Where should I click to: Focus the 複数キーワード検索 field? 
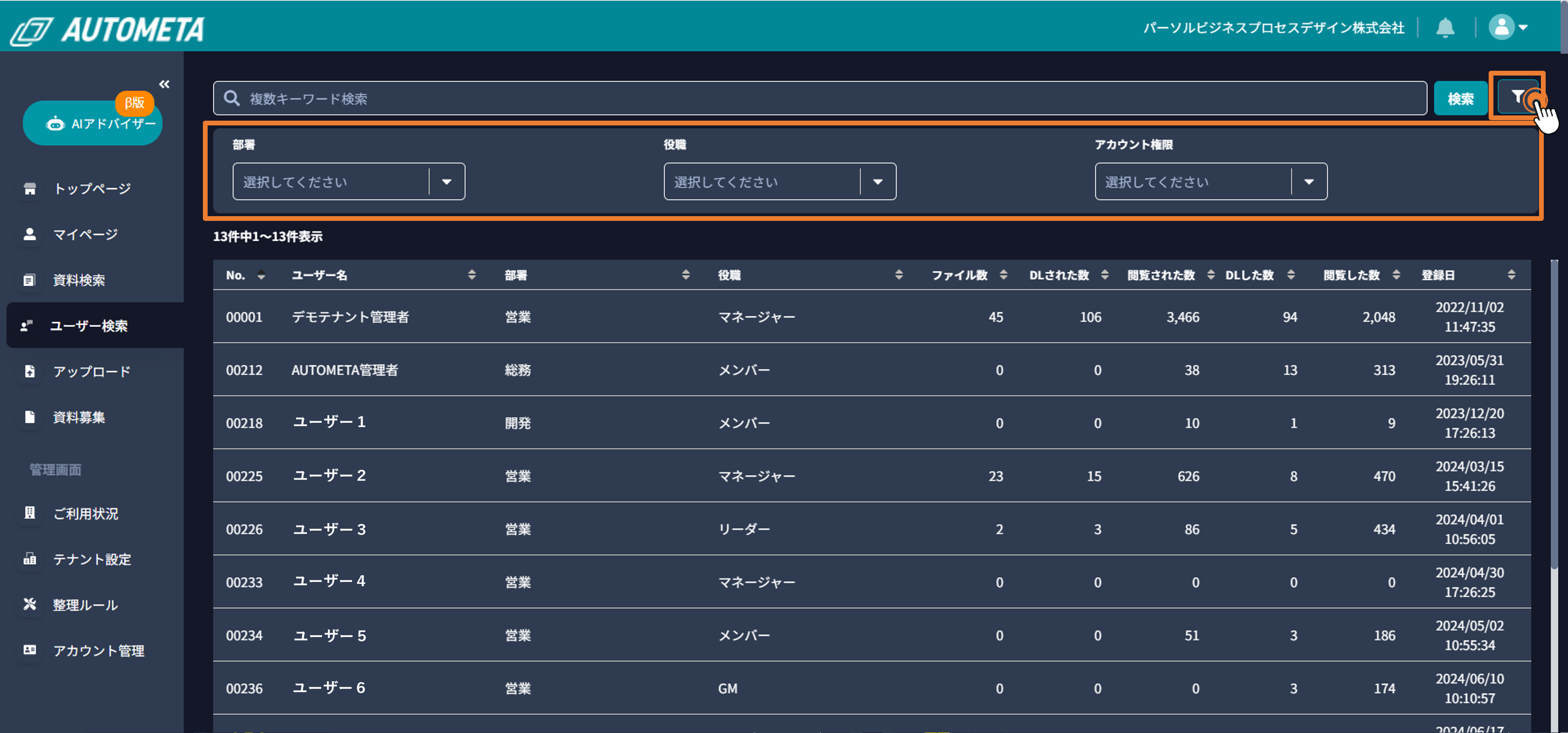click(x=819, y=98)
